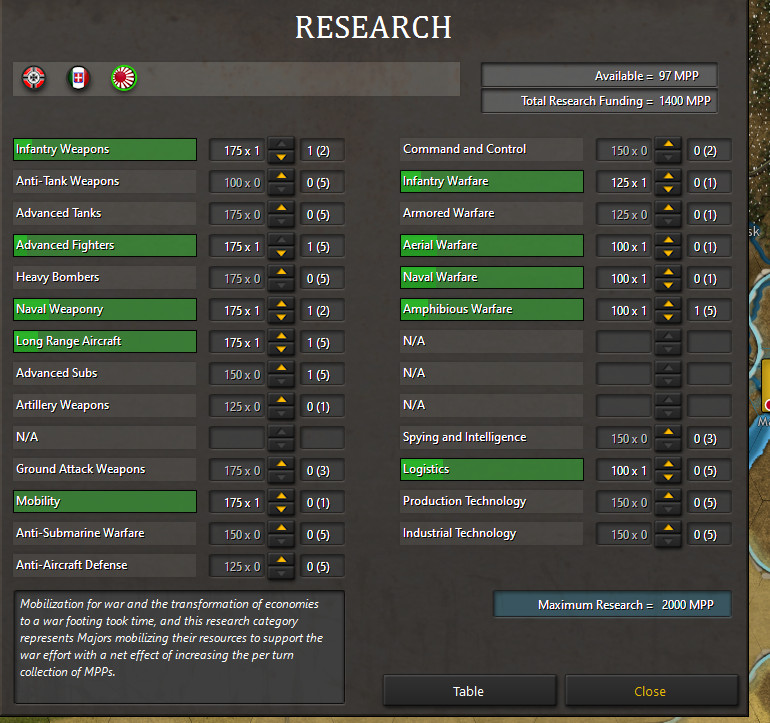Click the Maximum Research 2000 MPP bar
The height and width of the screenshot is (723, 770).
[x=612, y=604]
